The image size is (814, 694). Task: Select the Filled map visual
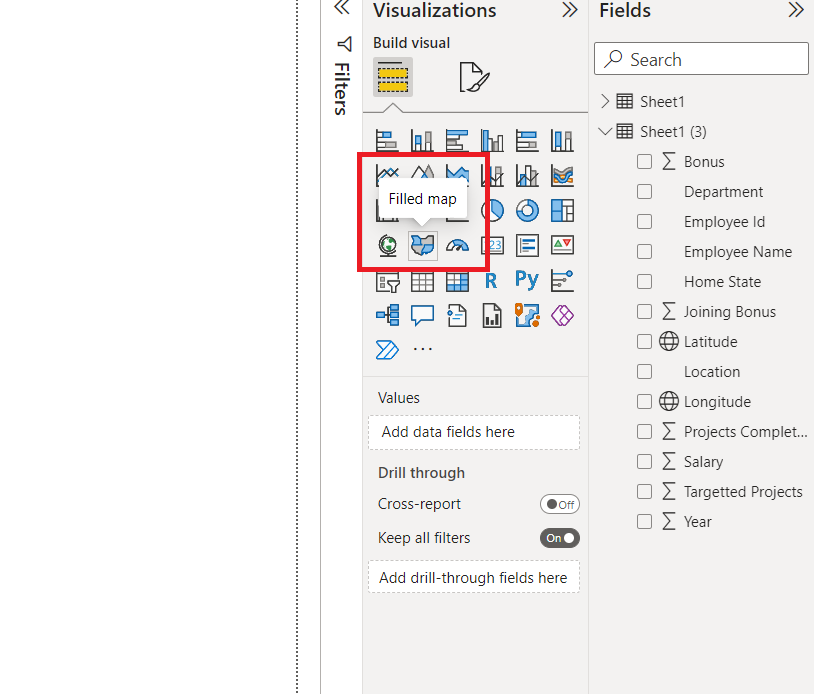423,245
